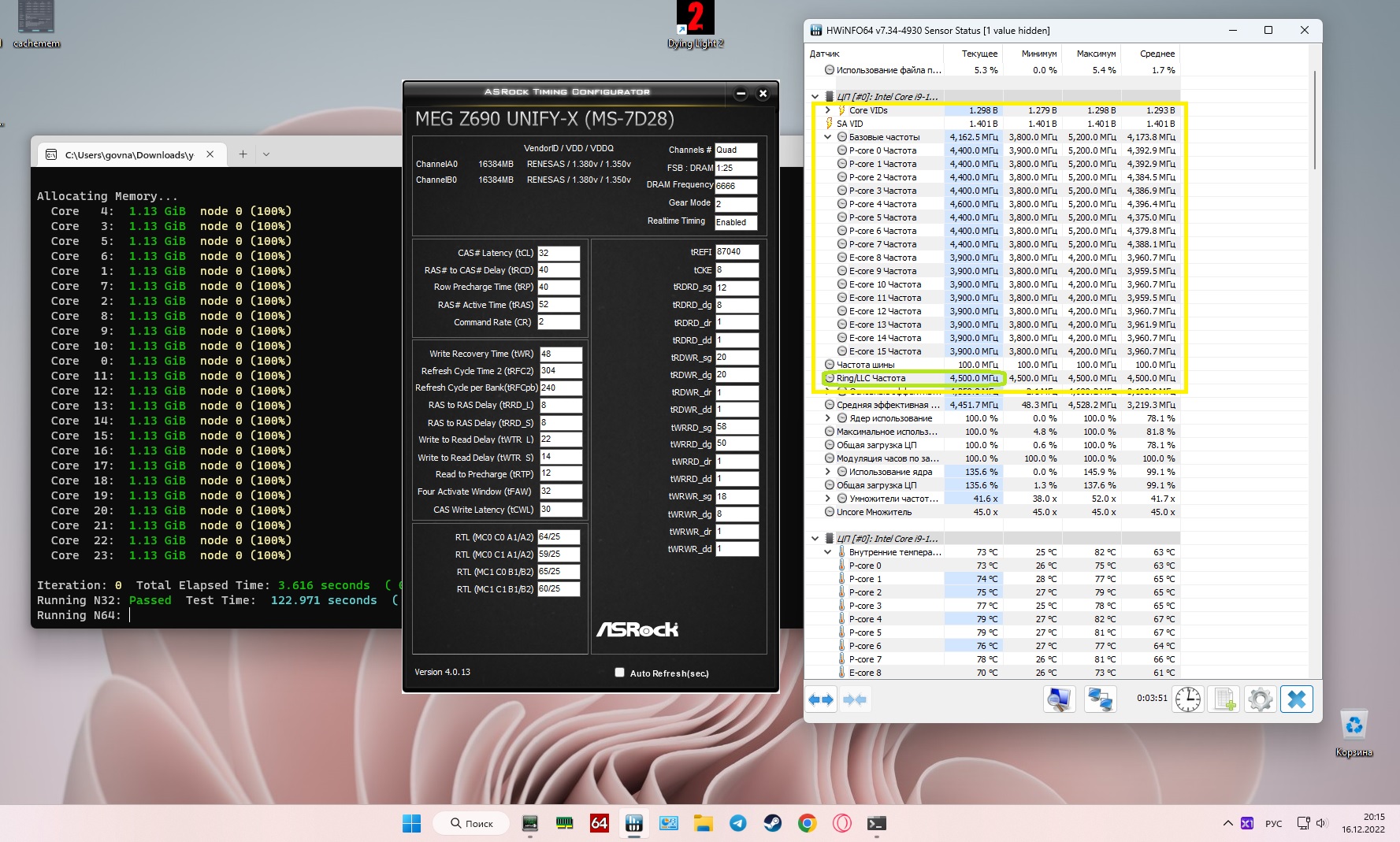This screenshot has height=842, width=1400.
Task: Enable Auto Refresh checkbox in Timing Configurator
Action: coord(620,673)
